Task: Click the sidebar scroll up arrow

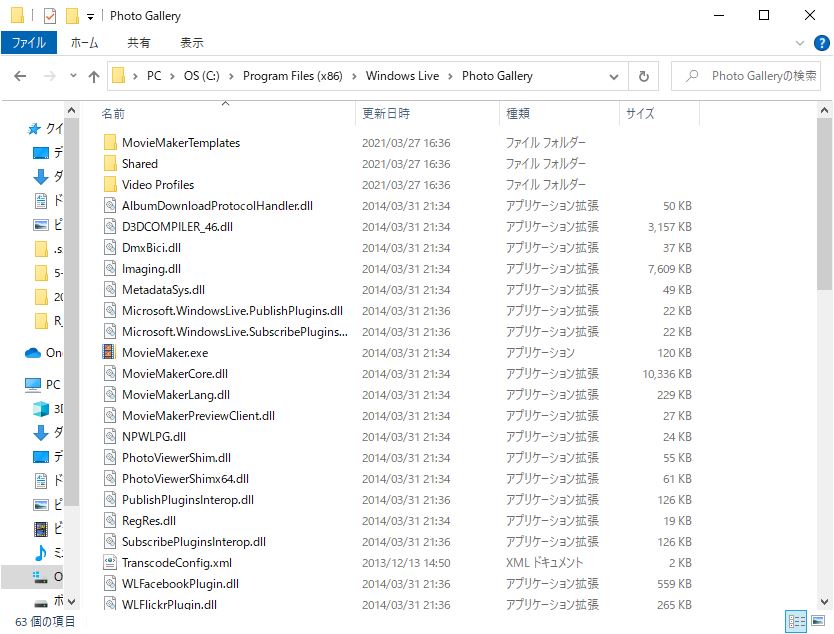Action: tap(71, 111)
